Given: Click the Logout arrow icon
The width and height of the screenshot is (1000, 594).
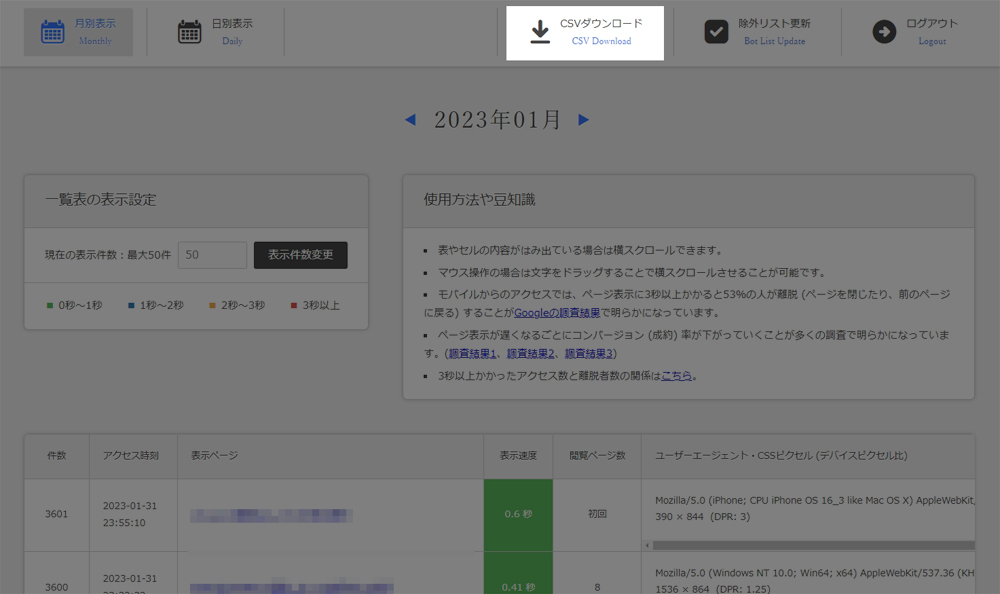Looking at the screenshot, I should click(x=884, y=32).
